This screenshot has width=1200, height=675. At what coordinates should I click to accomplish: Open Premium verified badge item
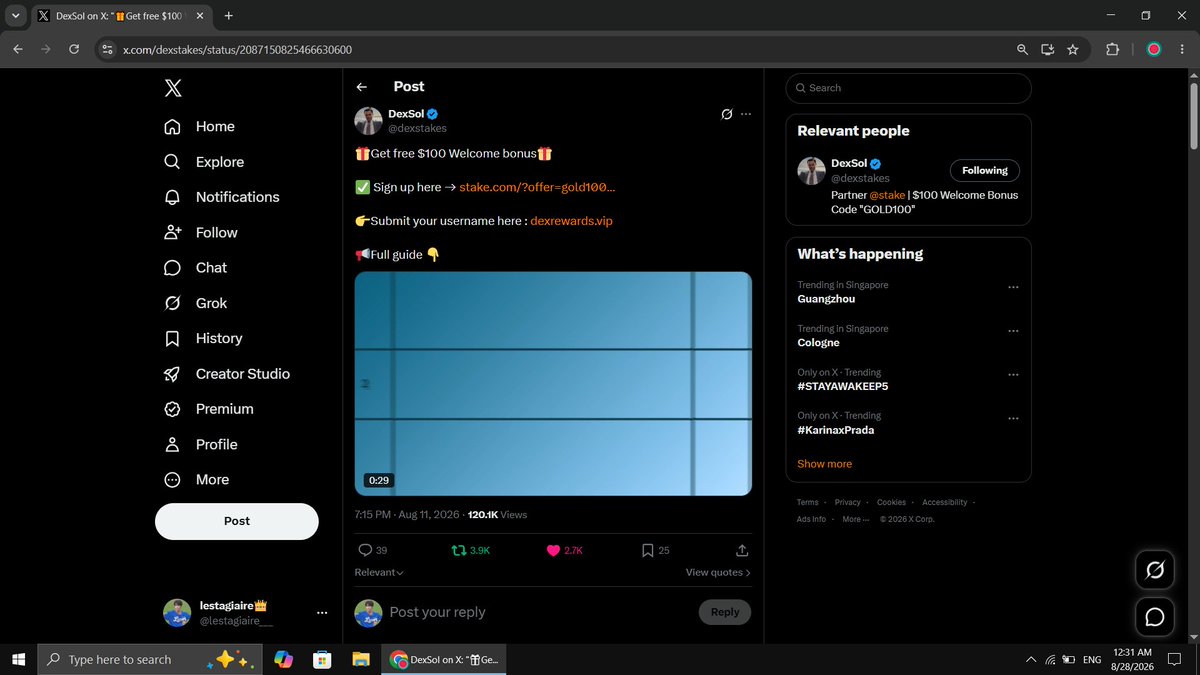pyautogui.click(x=209, y=409)
